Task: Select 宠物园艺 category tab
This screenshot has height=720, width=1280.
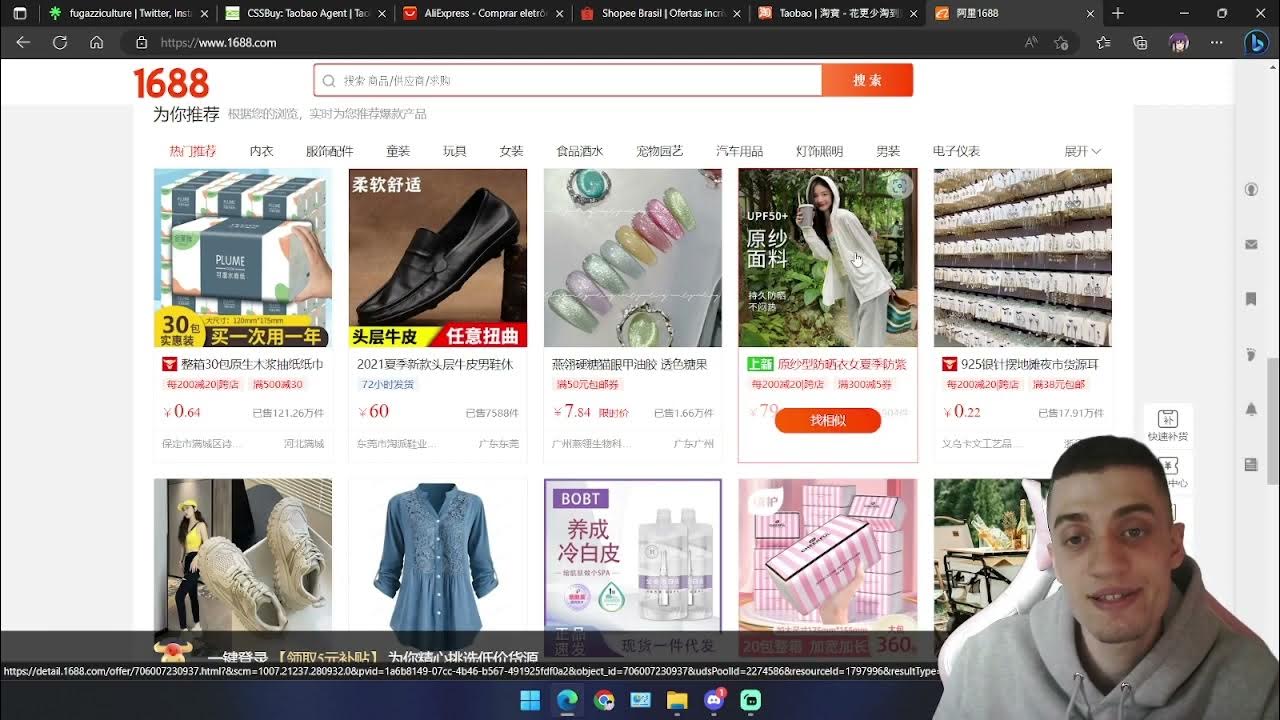Action: click(x=659, y=151)
